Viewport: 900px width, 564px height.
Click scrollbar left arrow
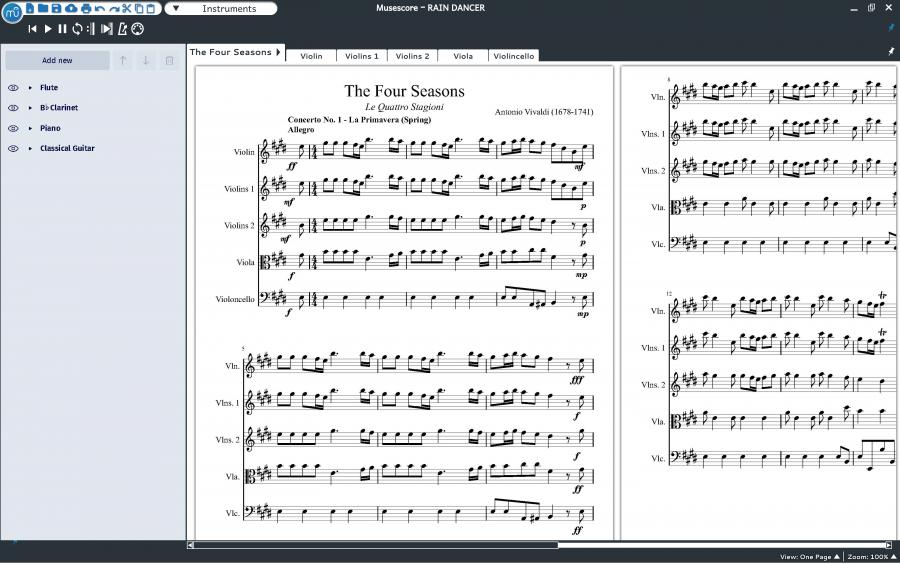[191, 545]
